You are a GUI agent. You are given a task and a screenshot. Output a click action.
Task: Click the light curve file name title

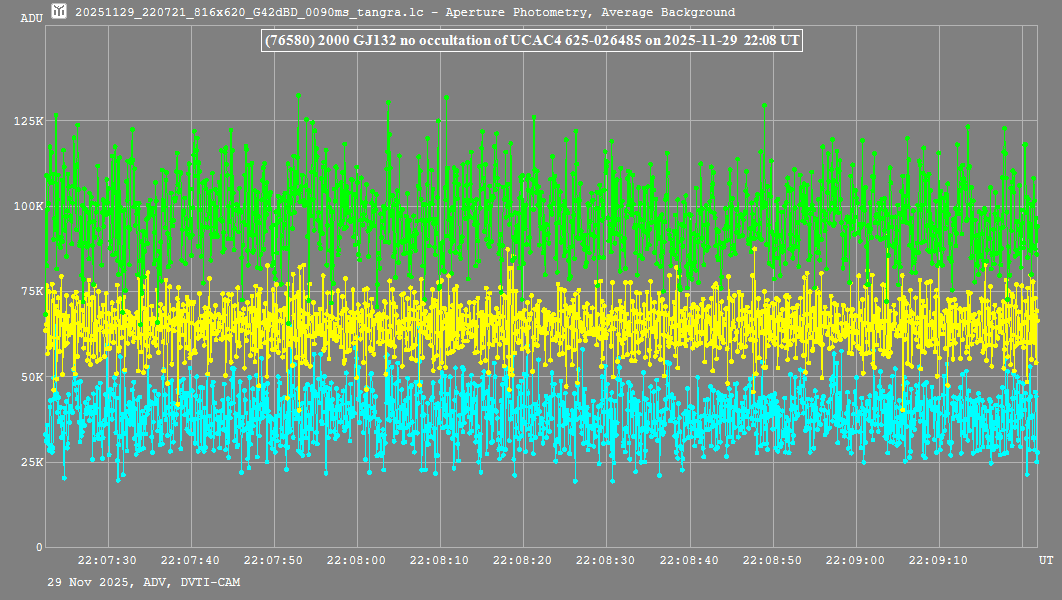click(405, 12)
